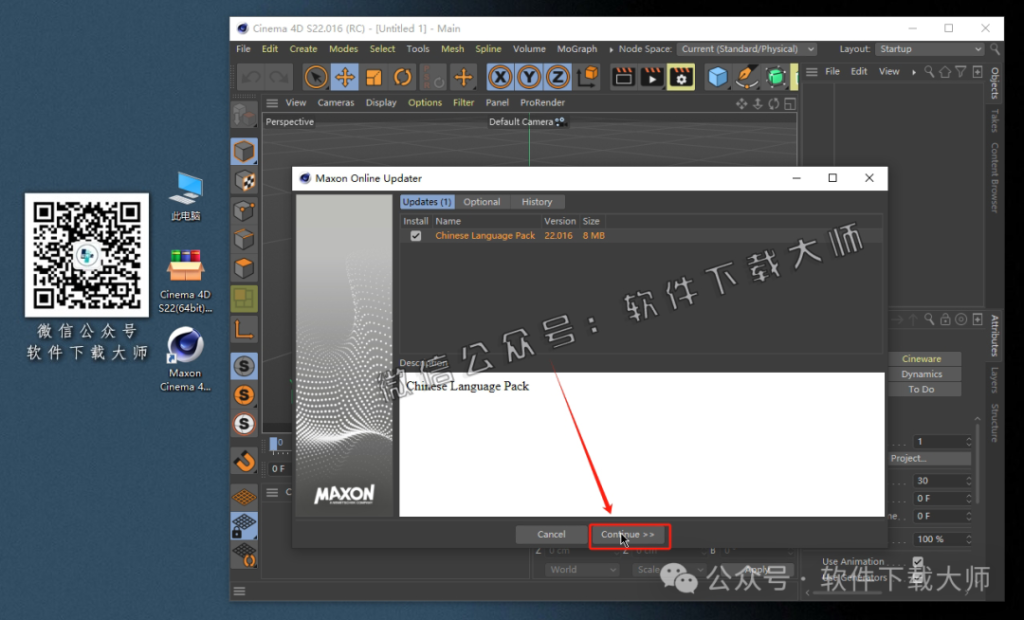Activate the Rotate tool

tap(403, 77)
